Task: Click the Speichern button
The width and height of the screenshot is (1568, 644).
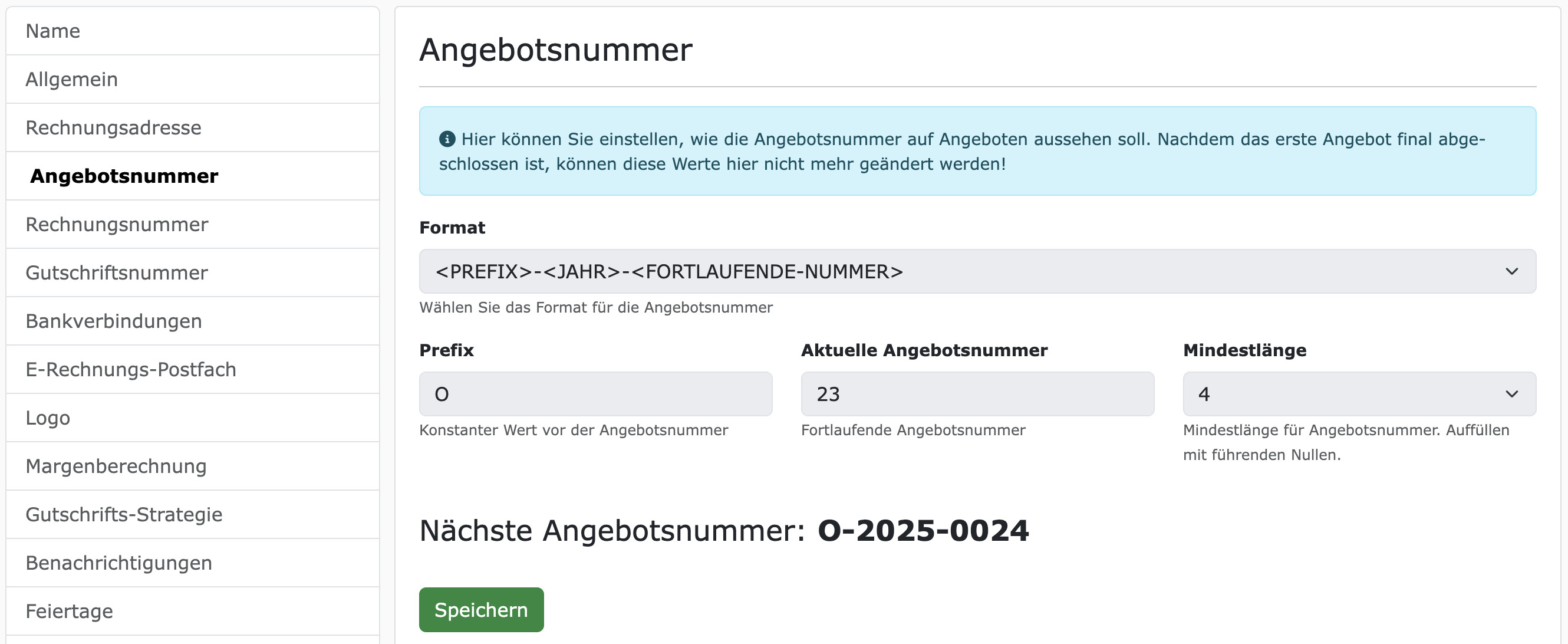Action: (480, 609)
